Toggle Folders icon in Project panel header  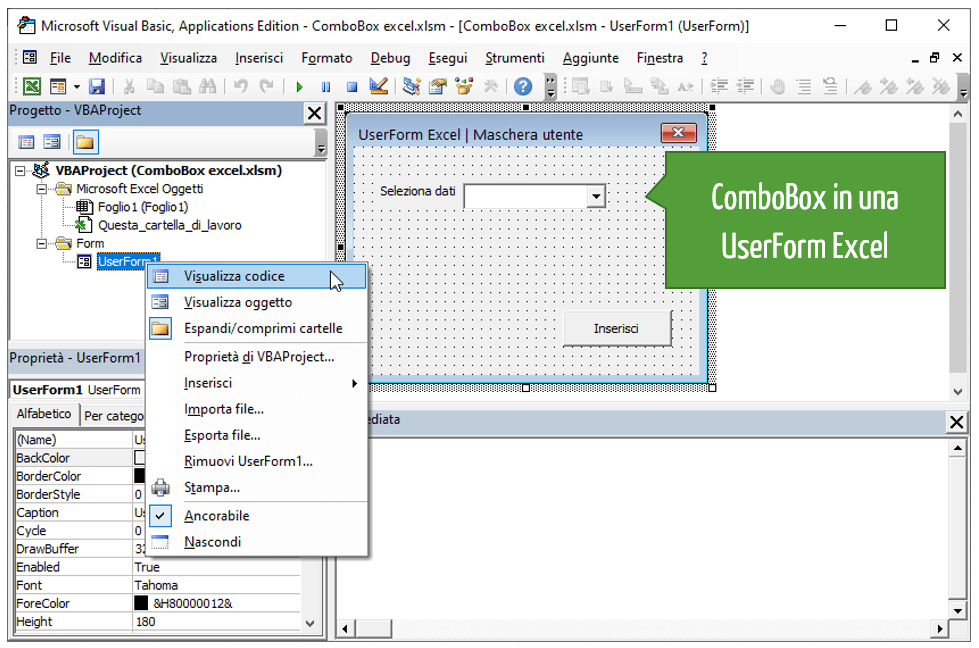coord(85,142)
